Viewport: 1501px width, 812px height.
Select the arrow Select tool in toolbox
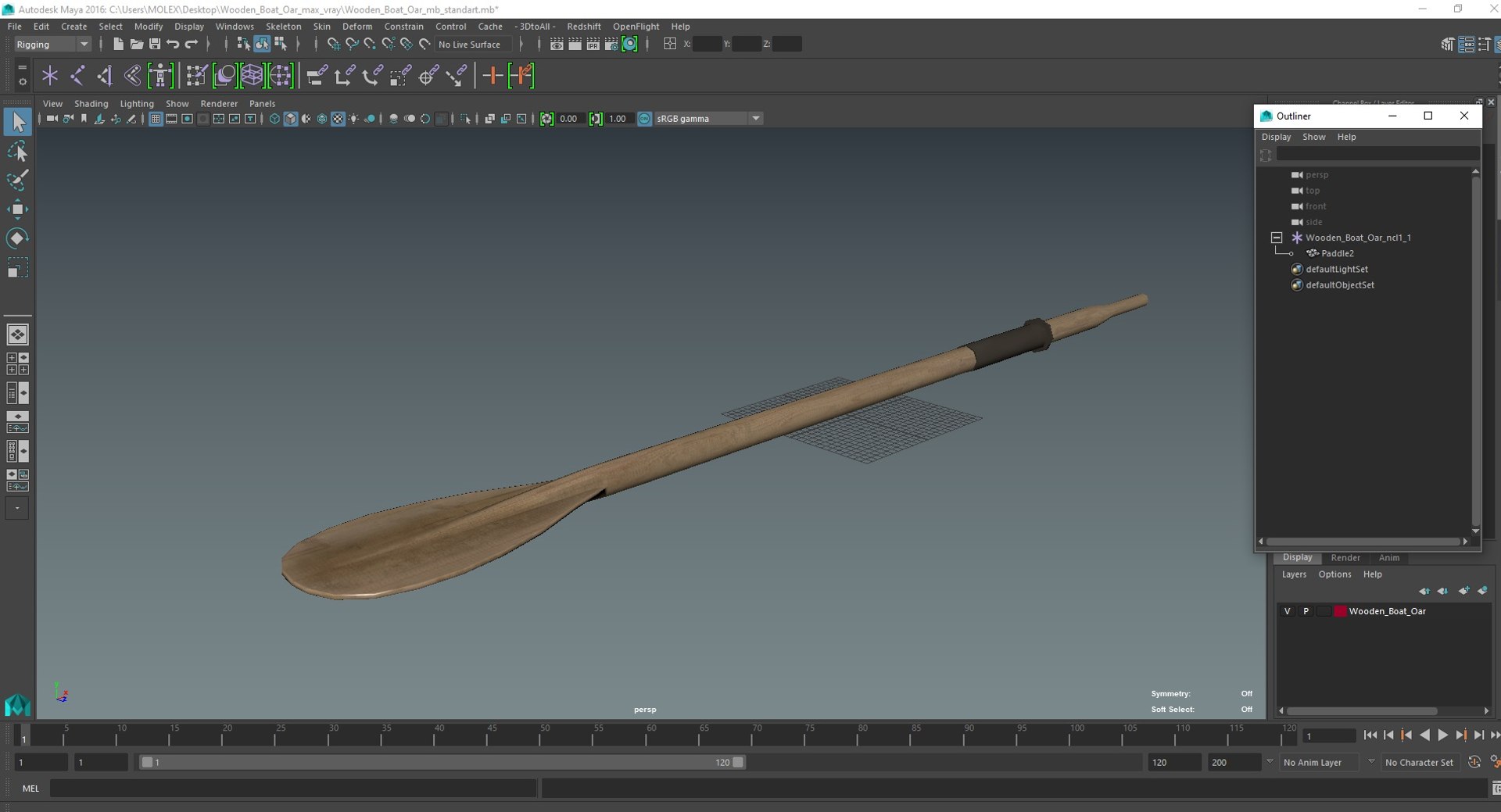pos(17,122)
